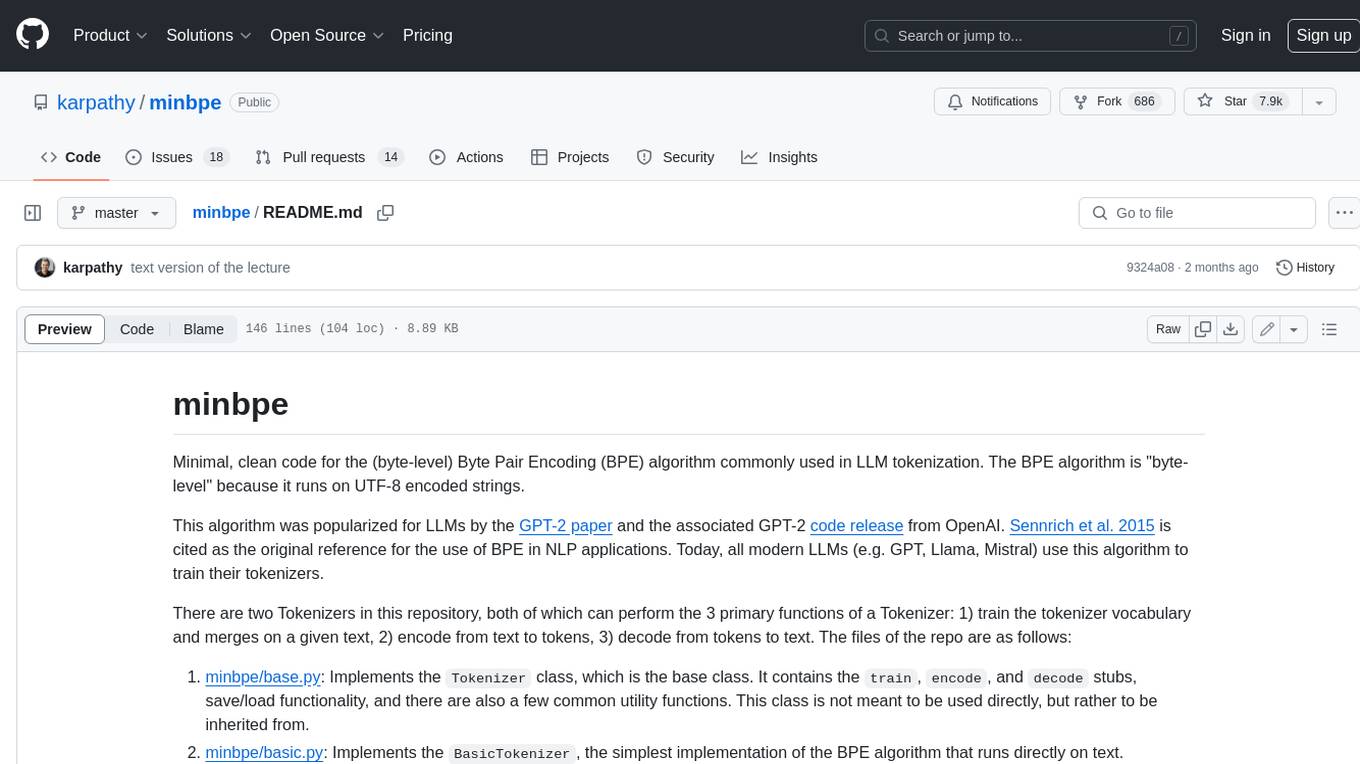This screenshot has height=764, width=1360.
Task: Open the minbpe/base.py file link
Action: pyautogui.click(x=263, y=677)
